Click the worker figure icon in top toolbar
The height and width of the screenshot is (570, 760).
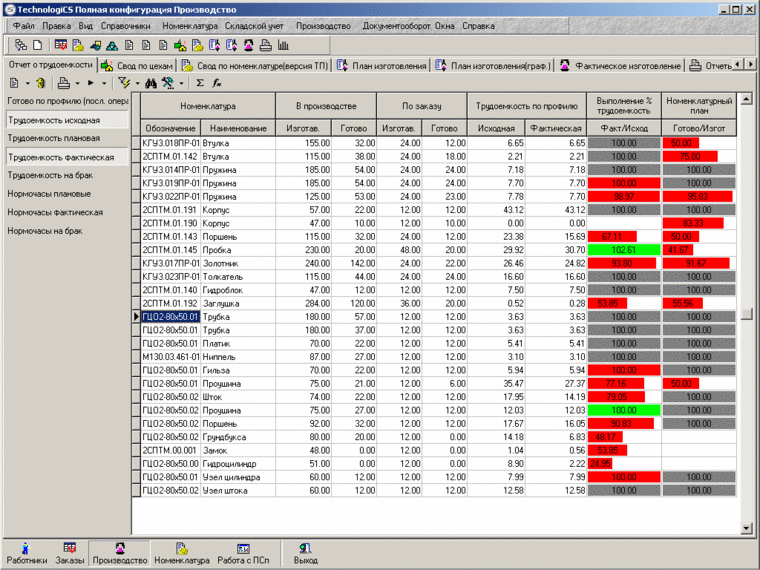(x=249, y=46)
